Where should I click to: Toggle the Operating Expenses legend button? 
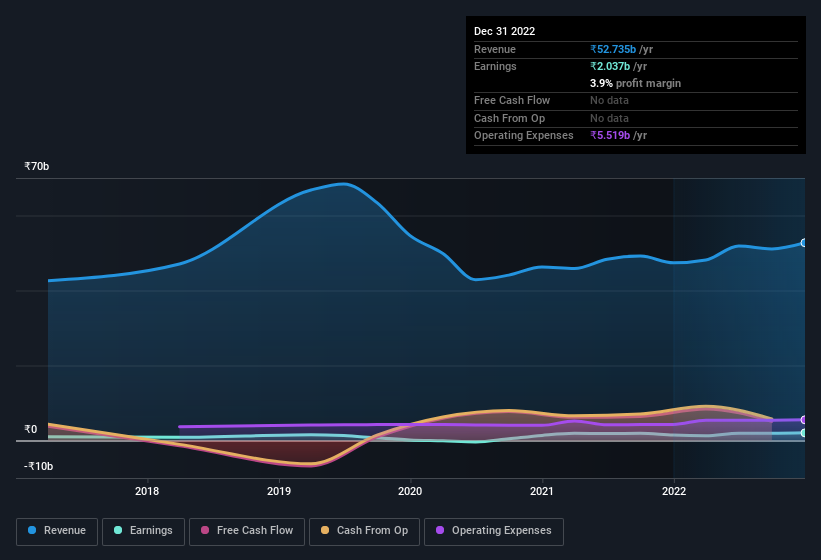tap(494, 531)
